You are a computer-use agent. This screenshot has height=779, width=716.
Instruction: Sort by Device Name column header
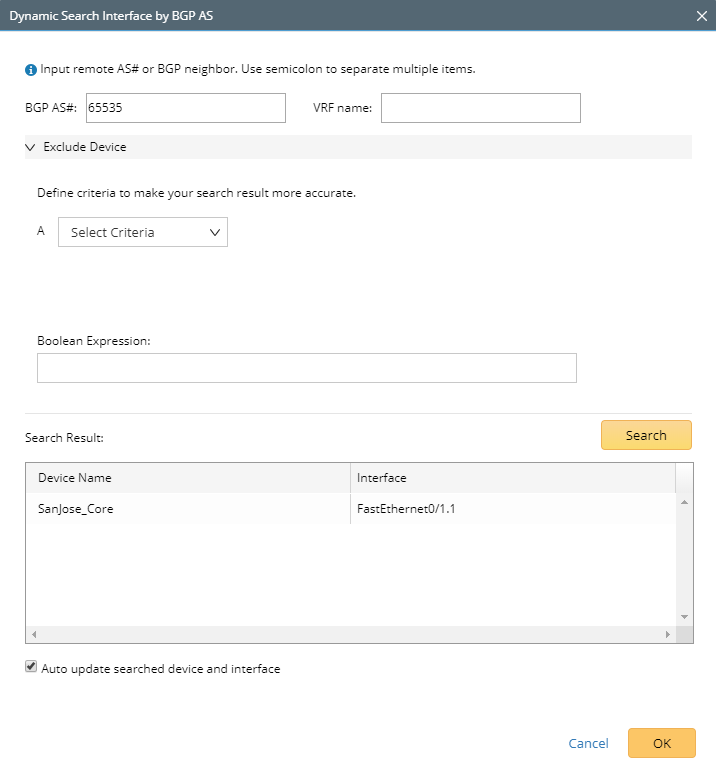click(x=187, y=478)
